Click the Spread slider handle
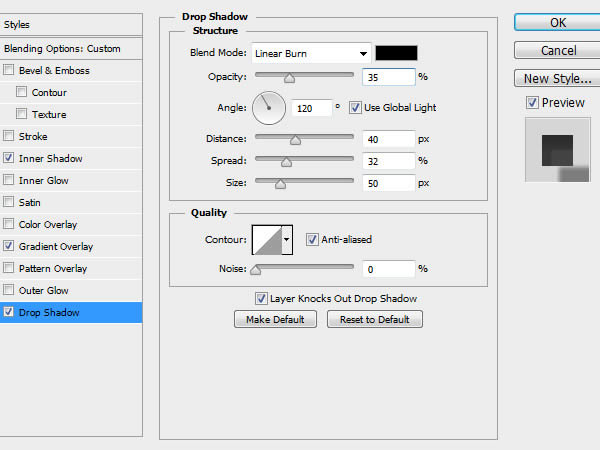 (286, 162)
